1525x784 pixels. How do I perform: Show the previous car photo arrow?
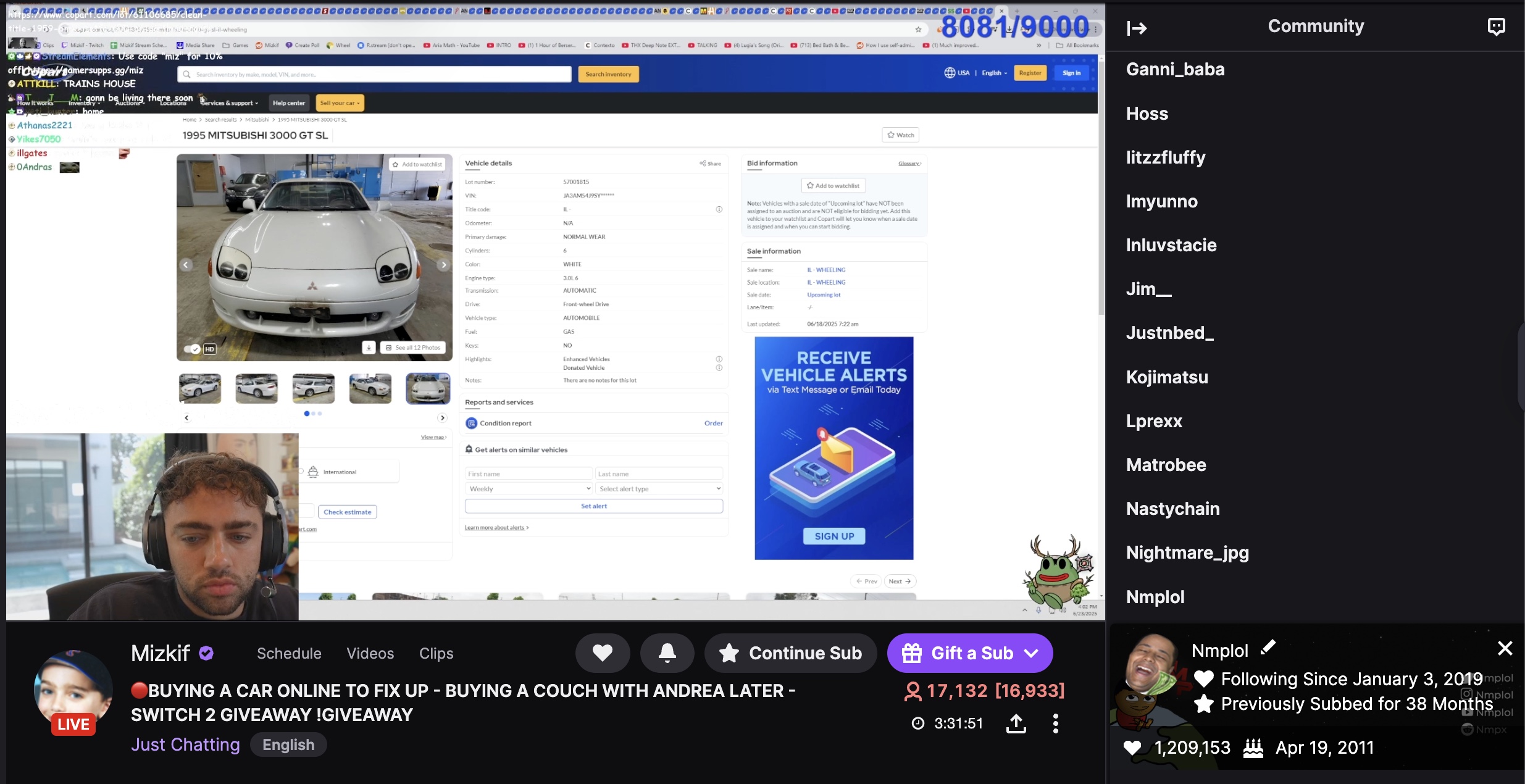pyautogui.click(x=186, y=265)
